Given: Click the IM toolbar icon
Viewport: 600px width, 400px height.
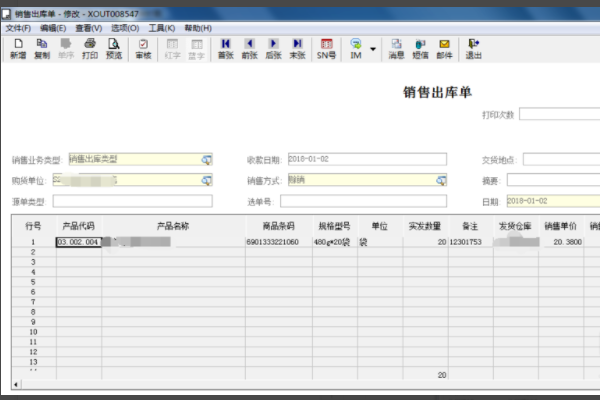Looking at the screenshot, I should click(x=356, y=49).
